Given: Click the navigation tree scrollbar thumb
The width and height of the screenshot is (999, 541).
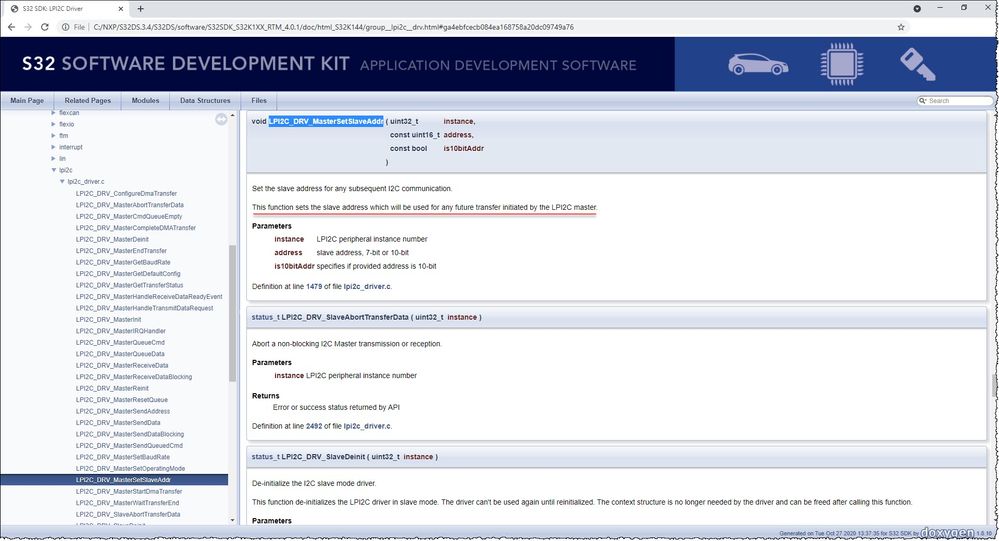Looking at the screenshot, I should (232, 314).
